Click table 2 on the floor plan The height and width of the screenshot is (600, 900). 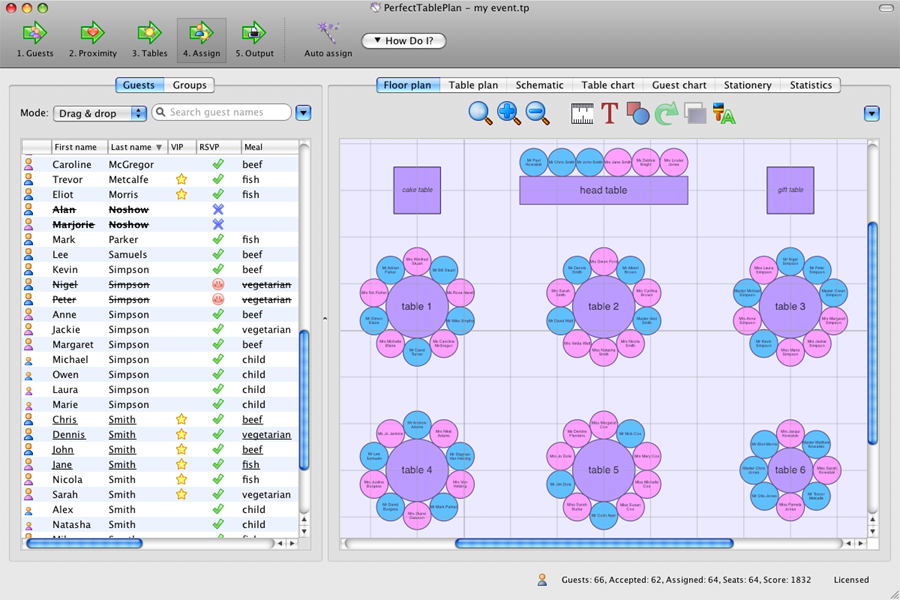(603, 306)
